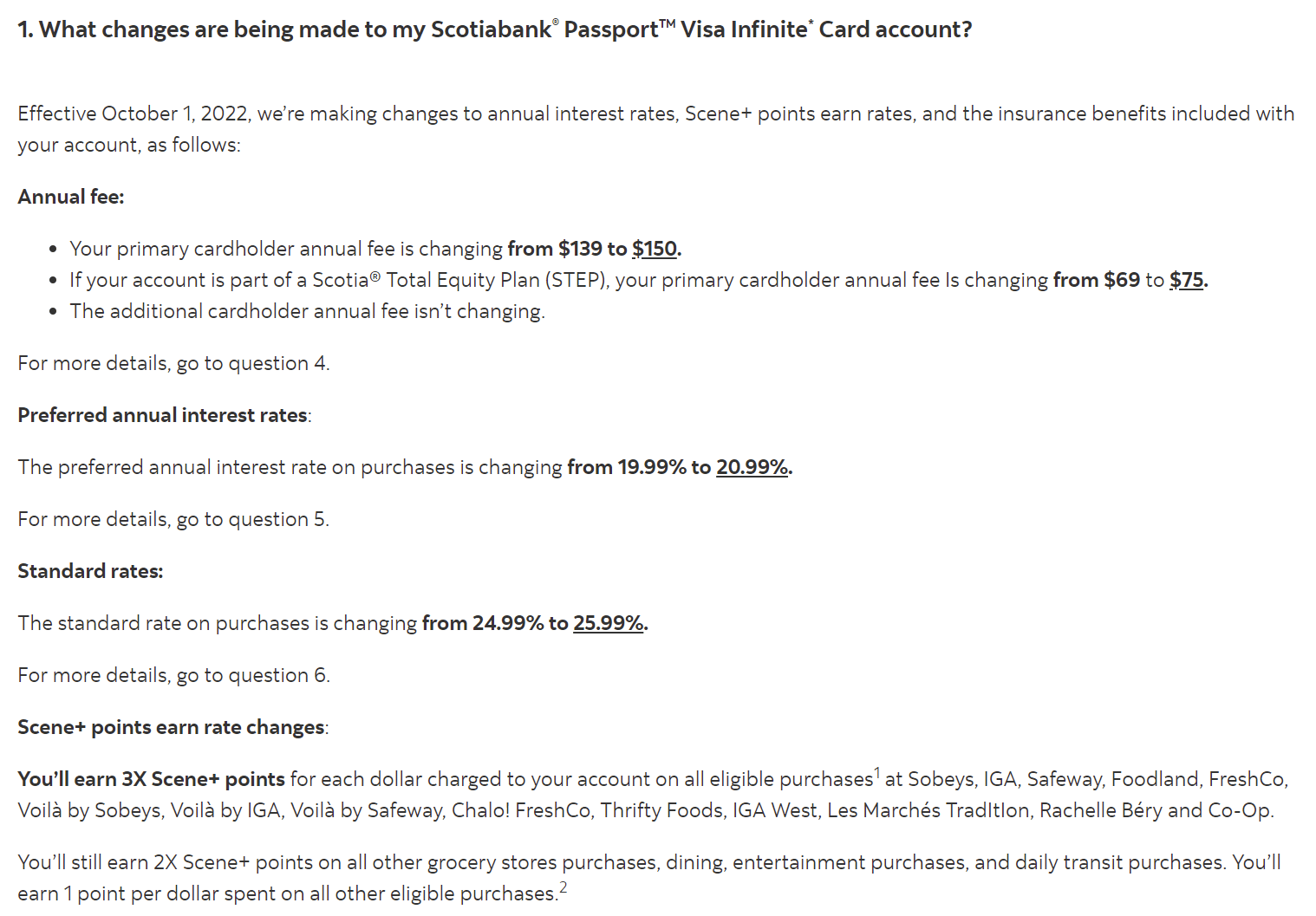This screenshot has height=916, width=1316.
Task: Click the bold "from 19.99% to" text
Action: tap(639, 467)
